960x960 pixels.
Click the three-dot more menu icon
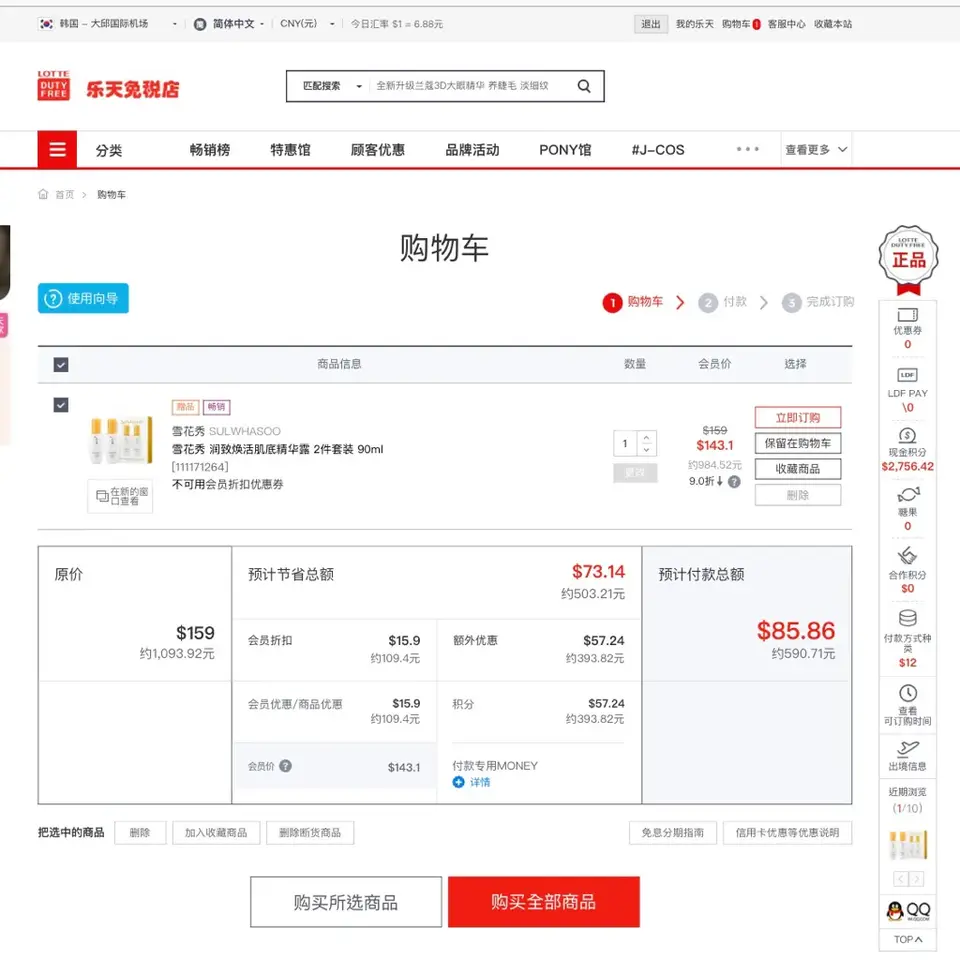[x=748, y=149]
